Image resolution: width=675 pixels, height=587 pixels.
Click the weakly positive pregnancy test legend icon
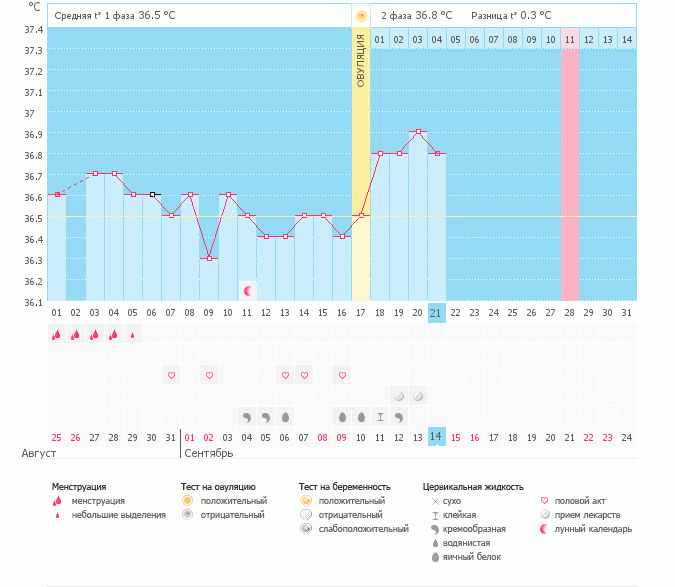pyautogui.click(x=305, y=529)
